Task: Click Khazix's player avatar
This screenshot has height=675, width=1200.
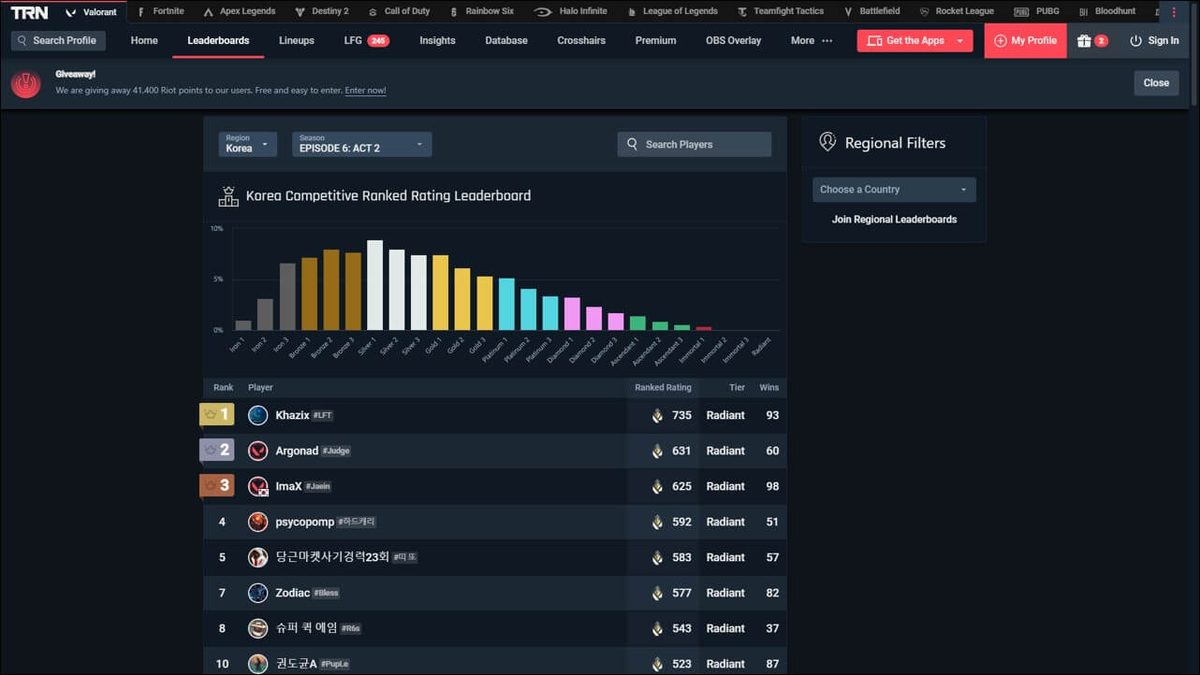Action: pos(258,415)
